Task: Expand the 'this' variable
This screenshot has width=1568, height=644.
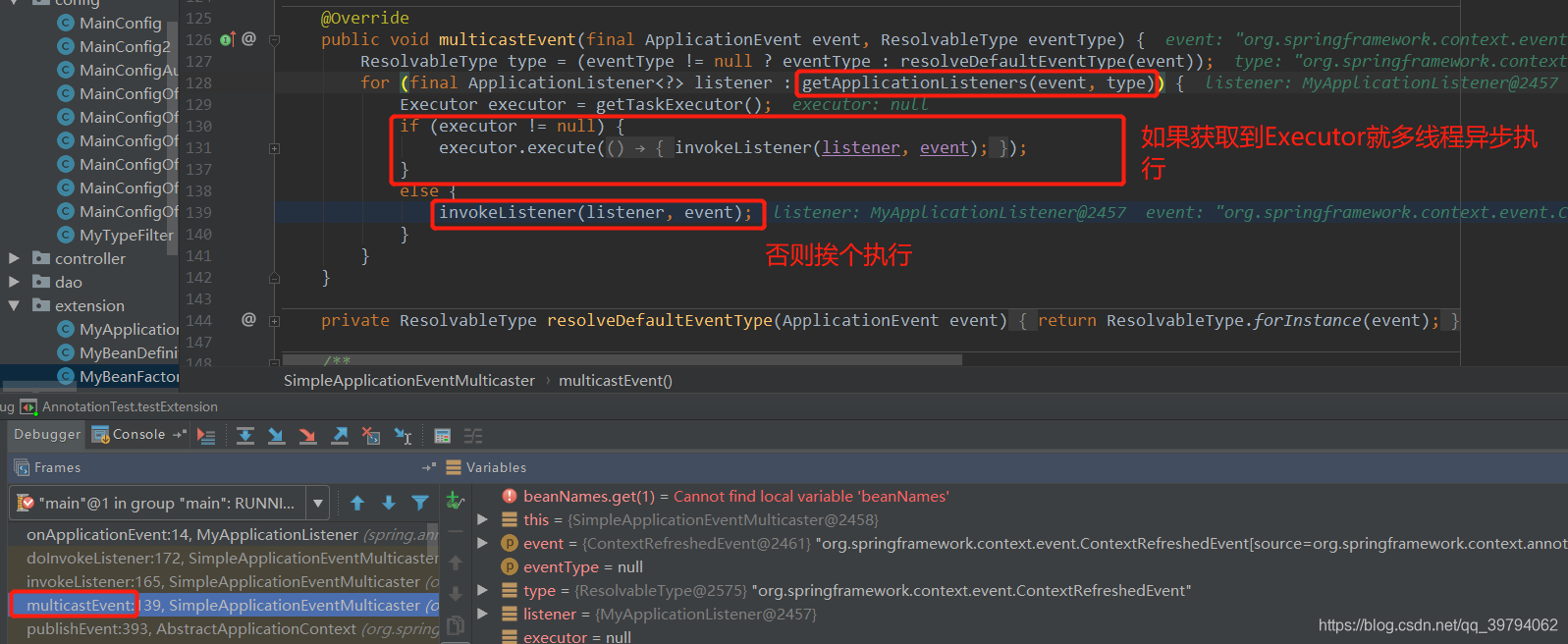Action: [482, 520]
